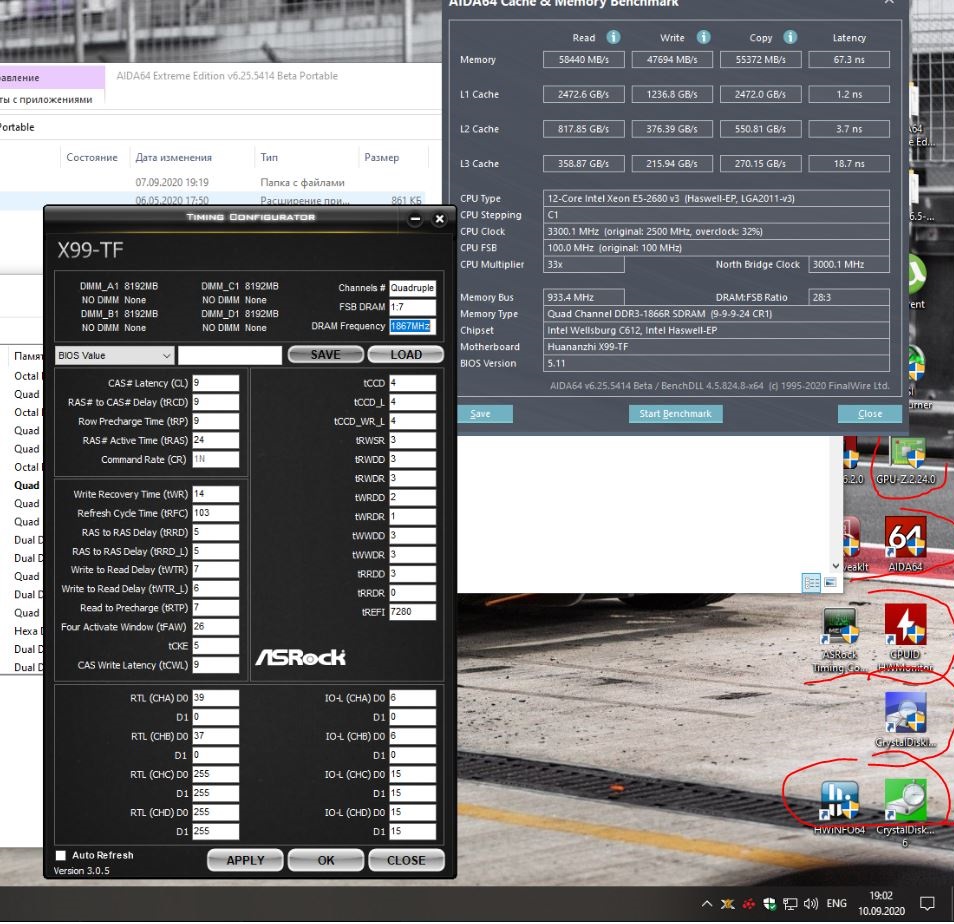Click the volume speaker icon in tray
Screen dimensions: 954x924
[810, 904]
